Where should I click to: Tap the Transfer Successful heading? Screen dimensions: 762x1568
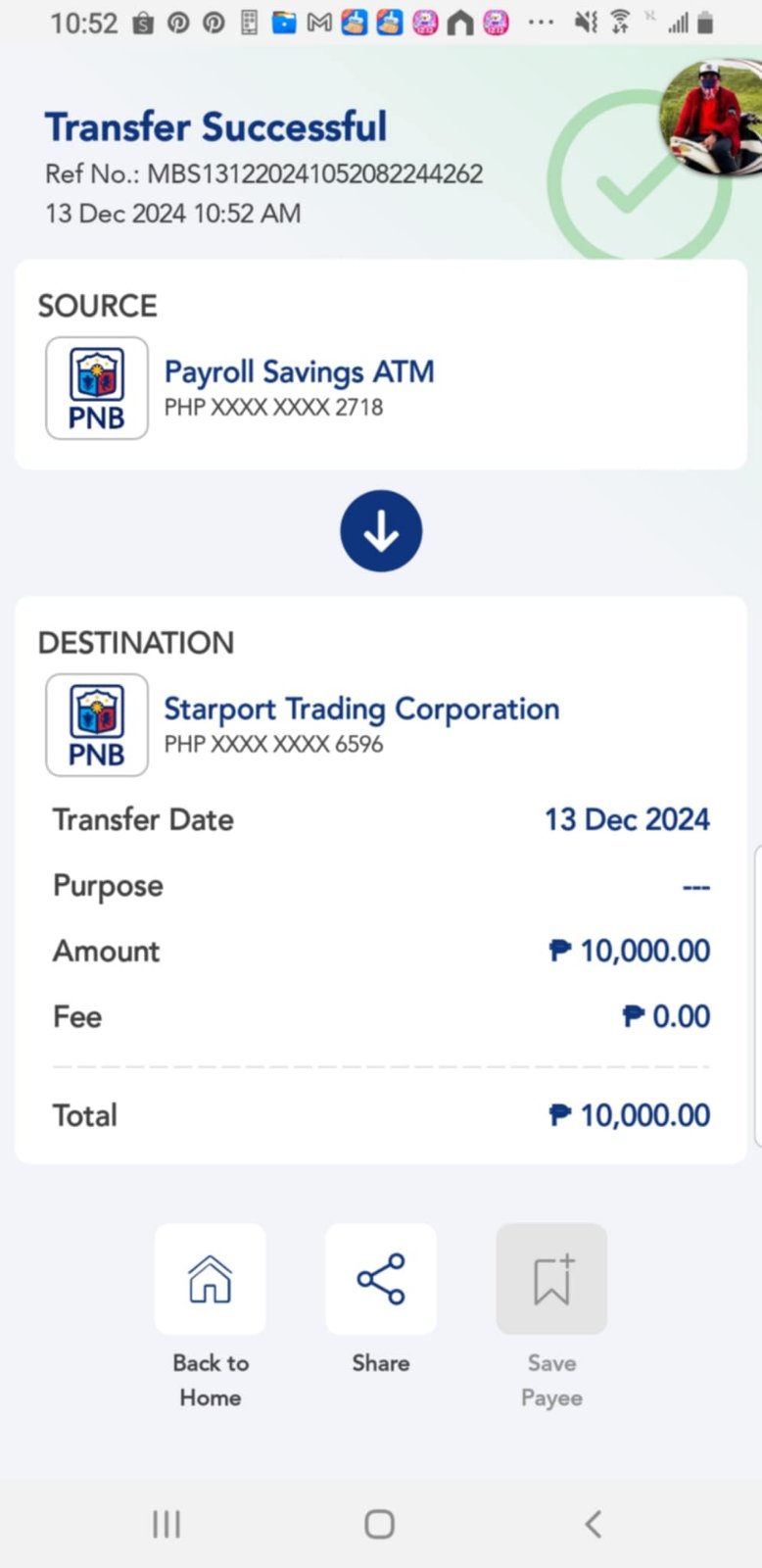215,127
